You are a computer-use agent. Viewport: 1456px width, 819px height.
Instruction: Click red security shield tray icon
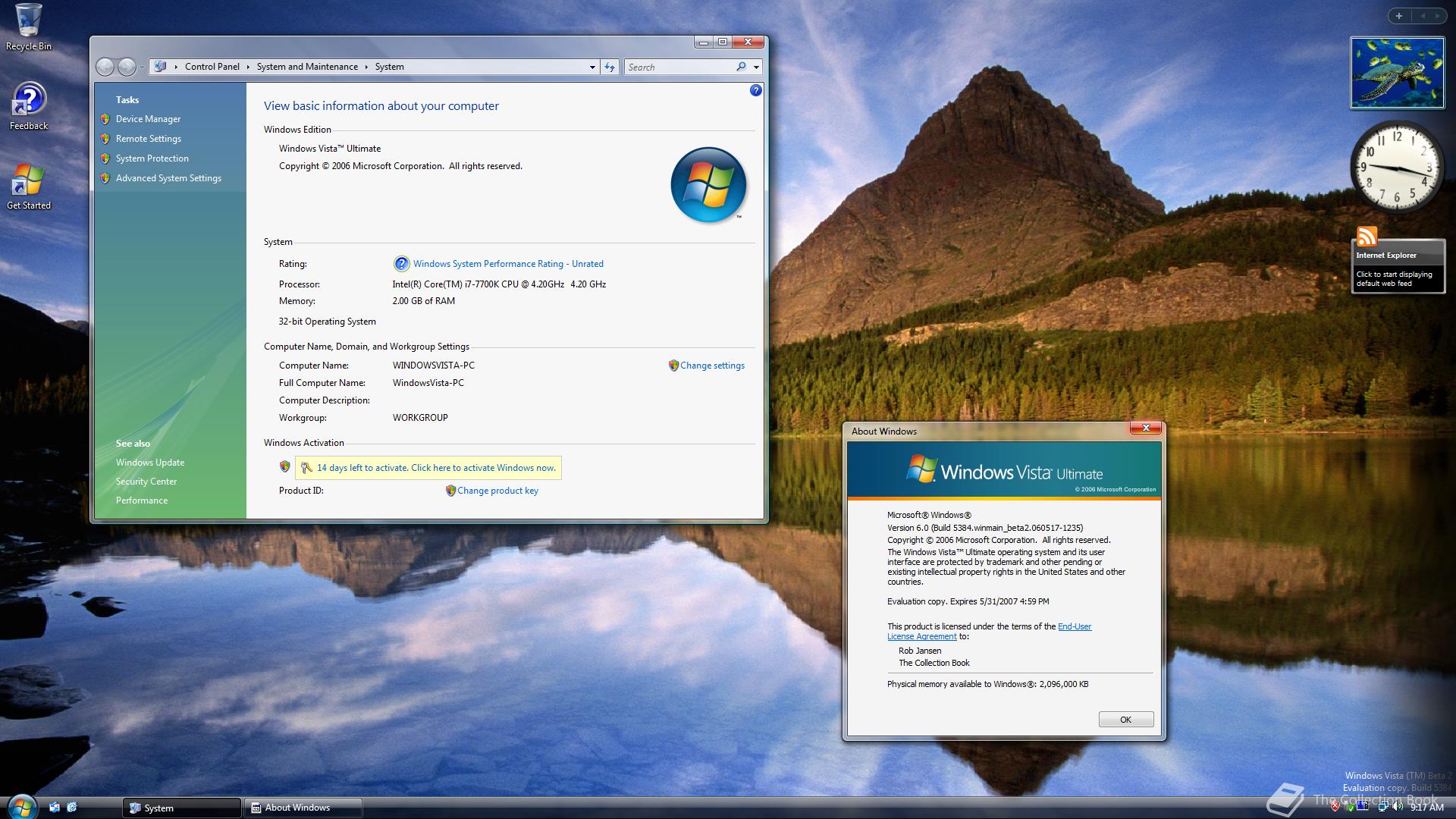tap(1335, 806)
